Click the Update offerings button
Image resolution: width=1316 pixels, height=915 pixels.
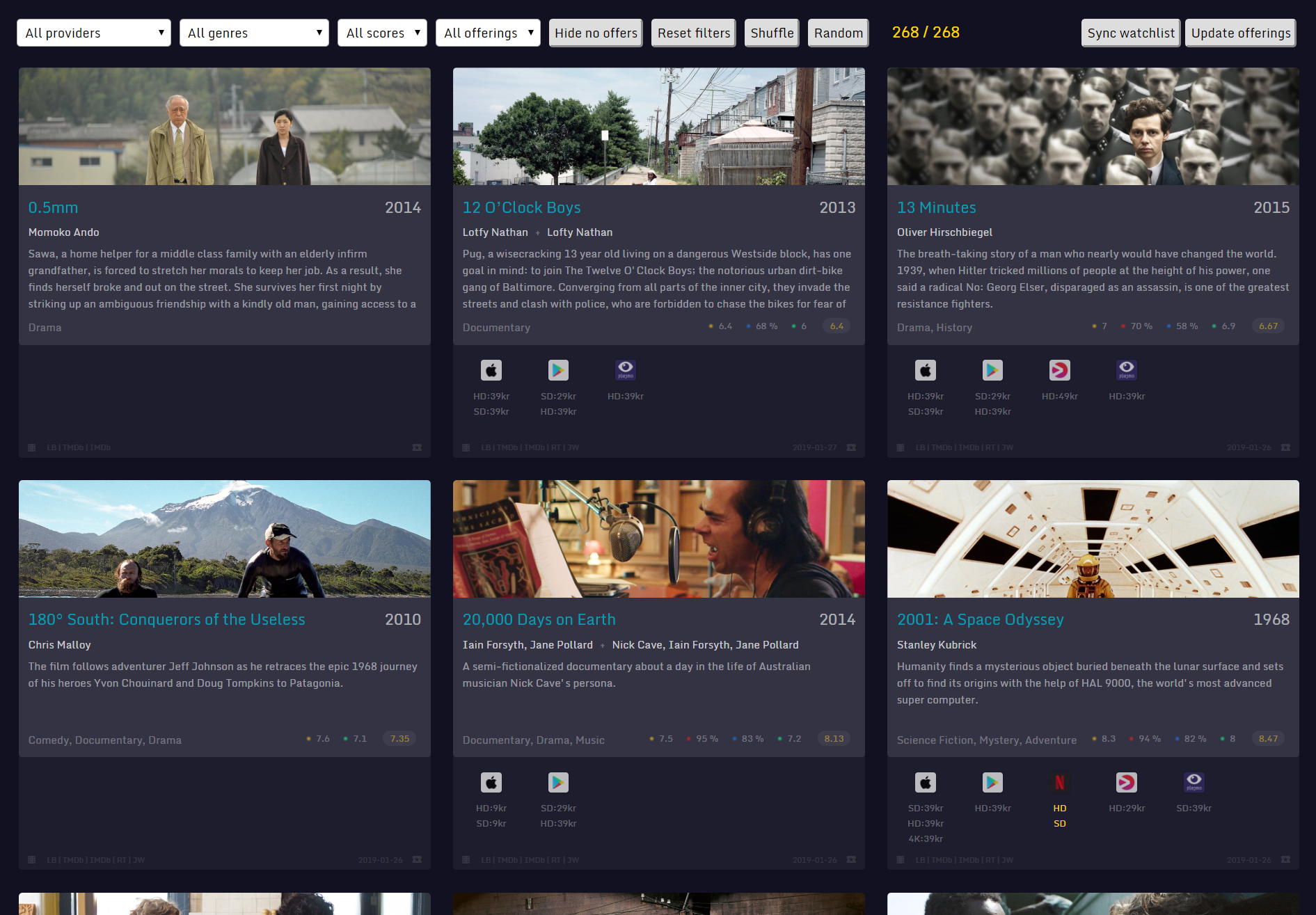point(1241,33)
